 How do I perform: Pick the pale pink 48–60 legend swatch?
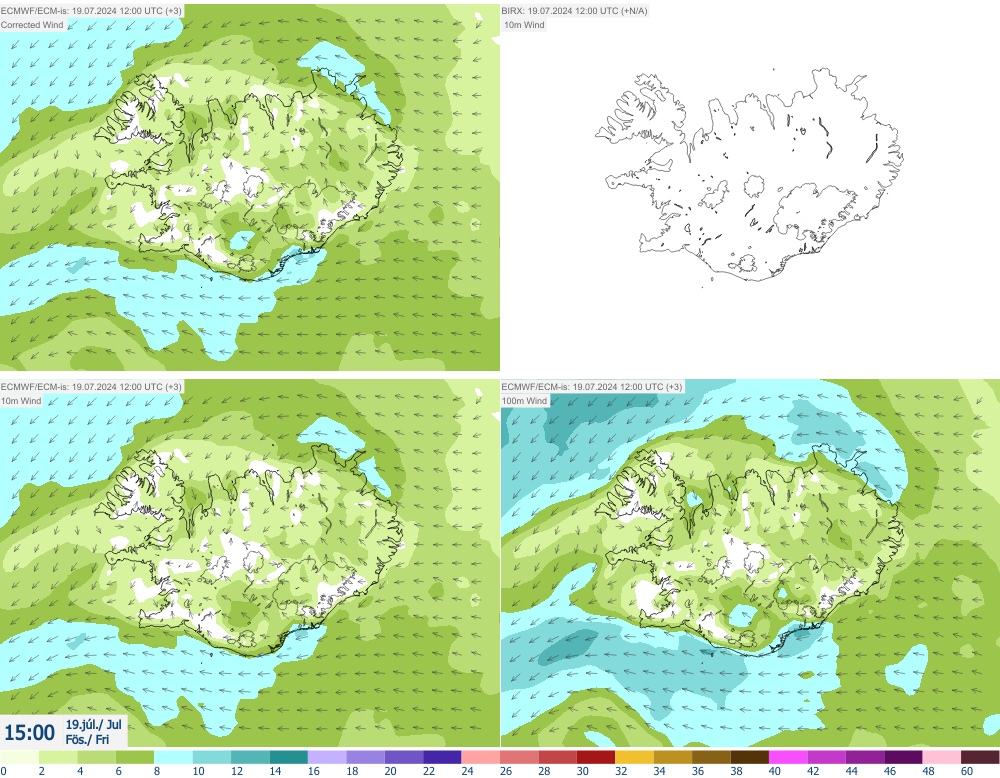pos(942,757)
